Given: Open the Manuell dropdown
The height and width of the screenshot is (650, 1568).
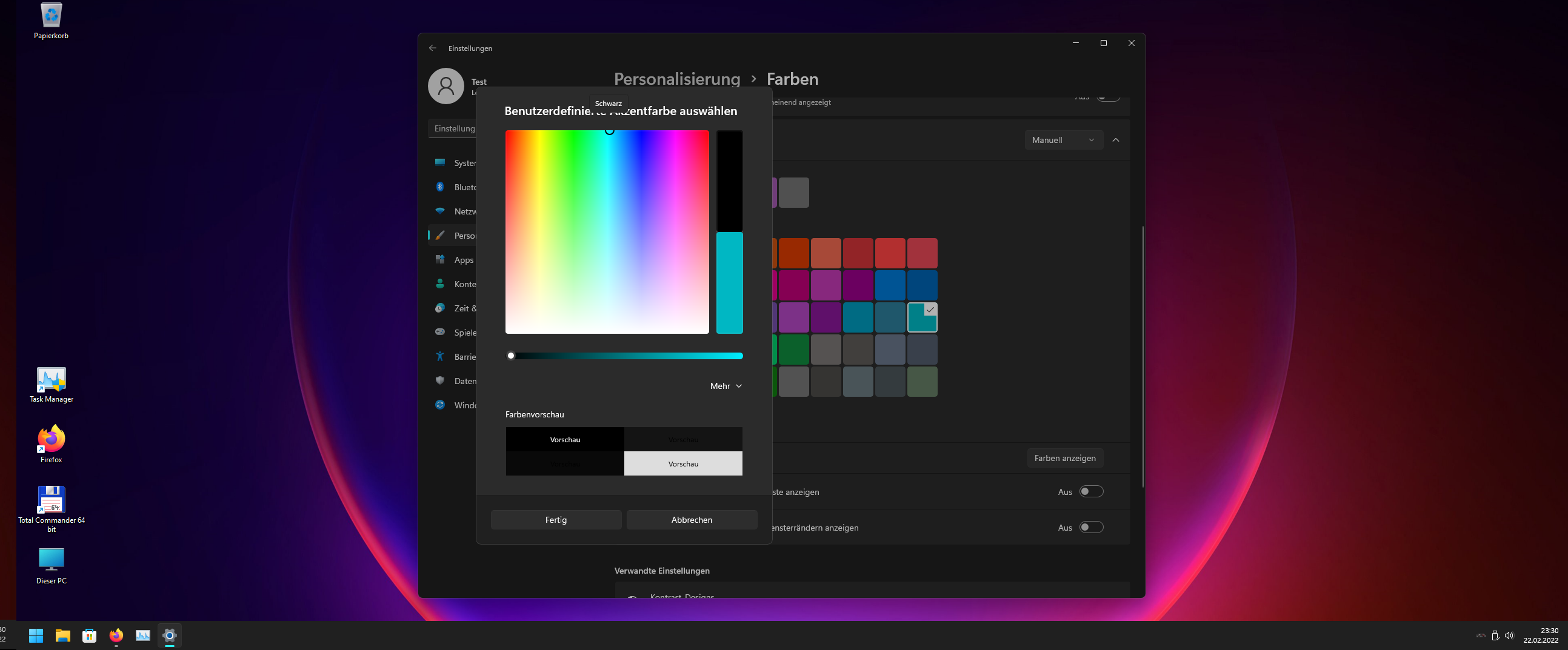Looking at the screenshot, I should tap(1063, 140).
